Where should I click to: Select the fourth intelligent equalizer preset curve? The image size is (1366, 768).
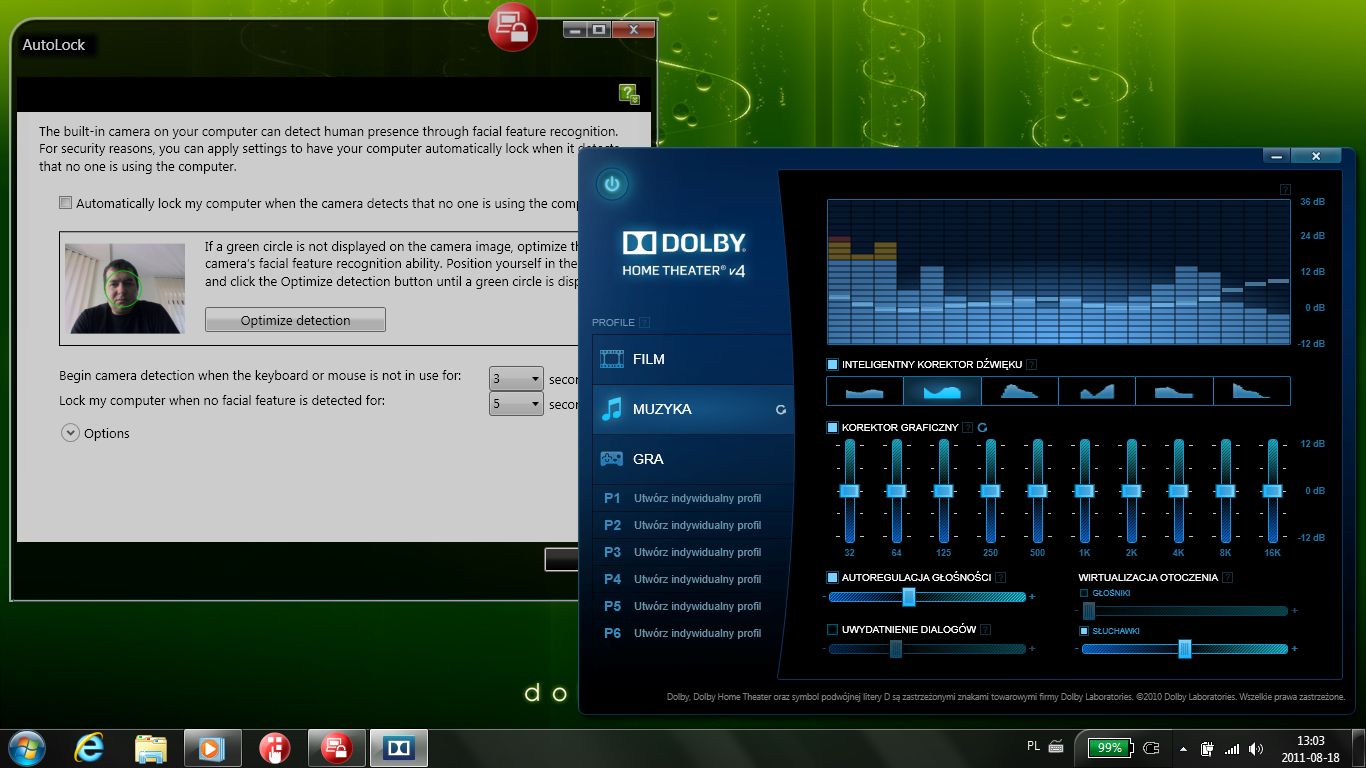pyautogui.click(x=1097, y=390)
